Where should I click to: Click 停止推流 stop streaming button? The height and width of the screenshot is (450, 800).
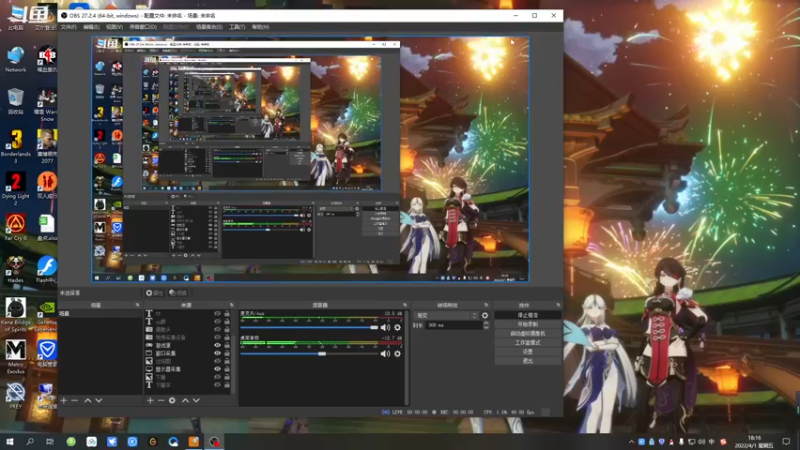[x=528, y=315]
